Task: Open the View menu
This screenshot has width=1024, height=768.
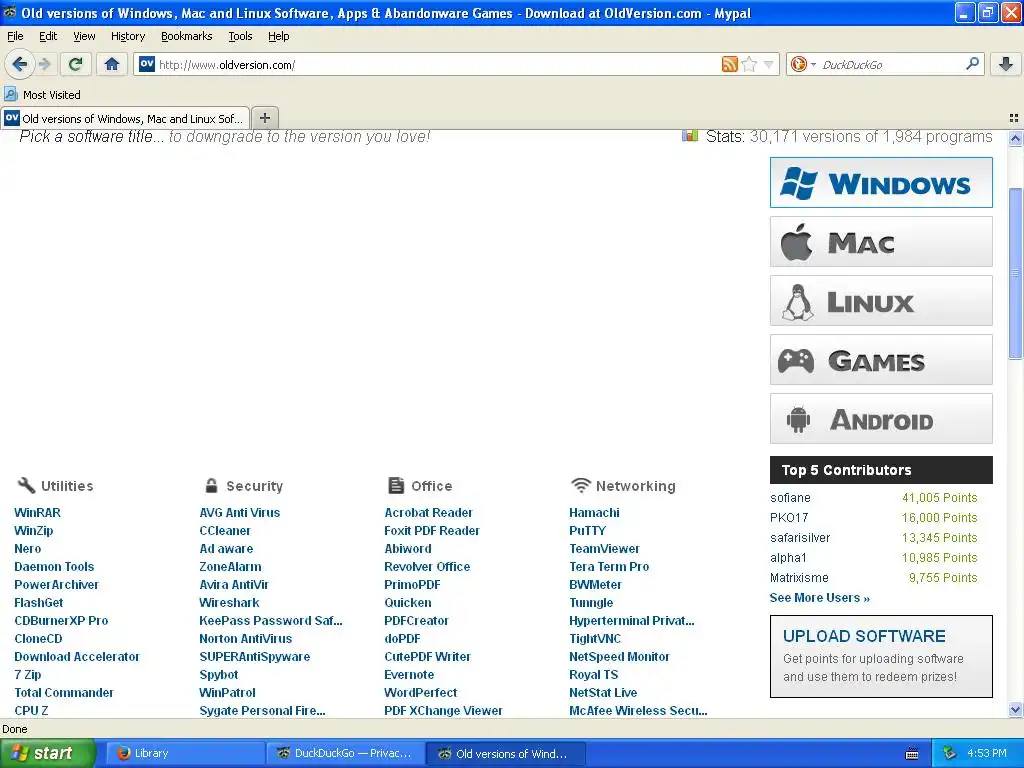Action: tap(84, 36)
